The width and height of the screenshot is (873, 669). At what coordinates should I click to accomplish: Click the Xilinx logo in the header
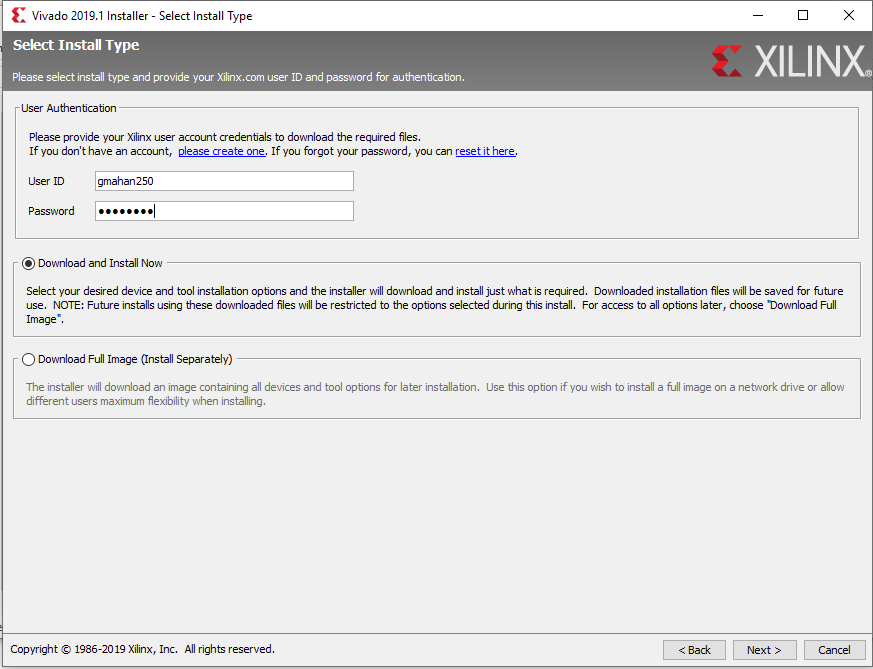791,61
